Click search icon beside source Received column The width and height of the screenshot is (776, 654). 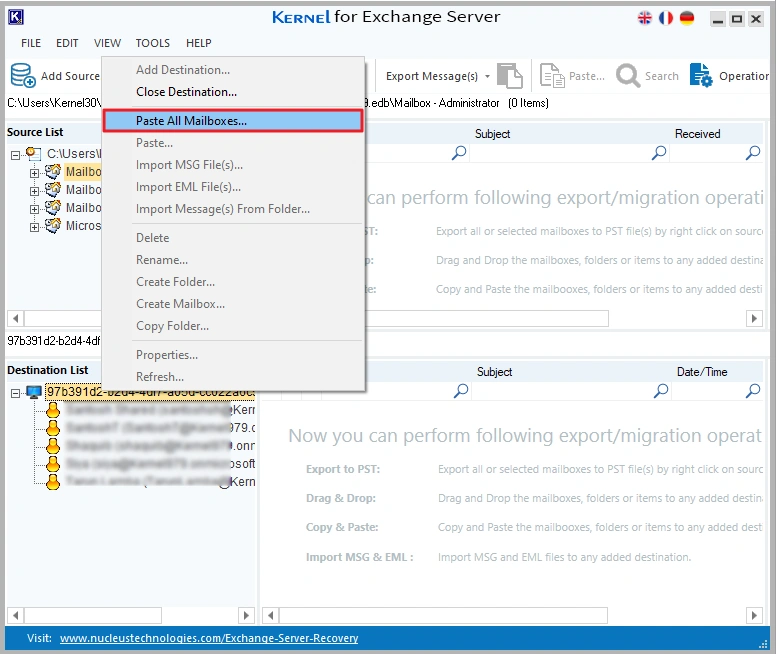pyautogui.click(x=659, y=152)
